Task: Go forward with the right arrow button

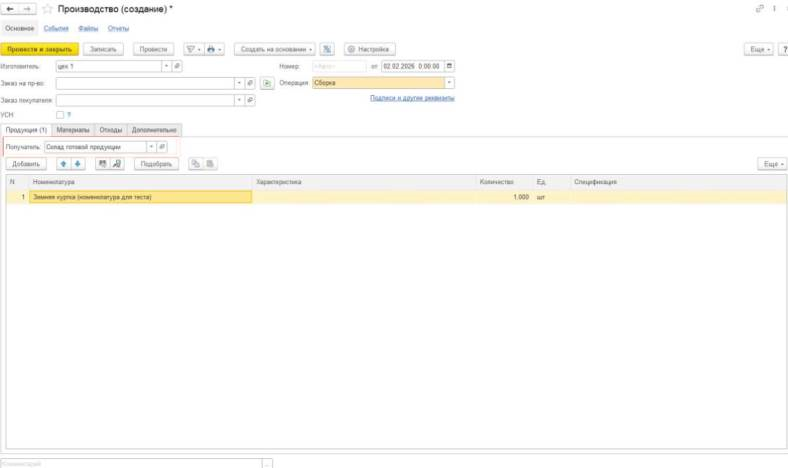Action: click(27, 9)
